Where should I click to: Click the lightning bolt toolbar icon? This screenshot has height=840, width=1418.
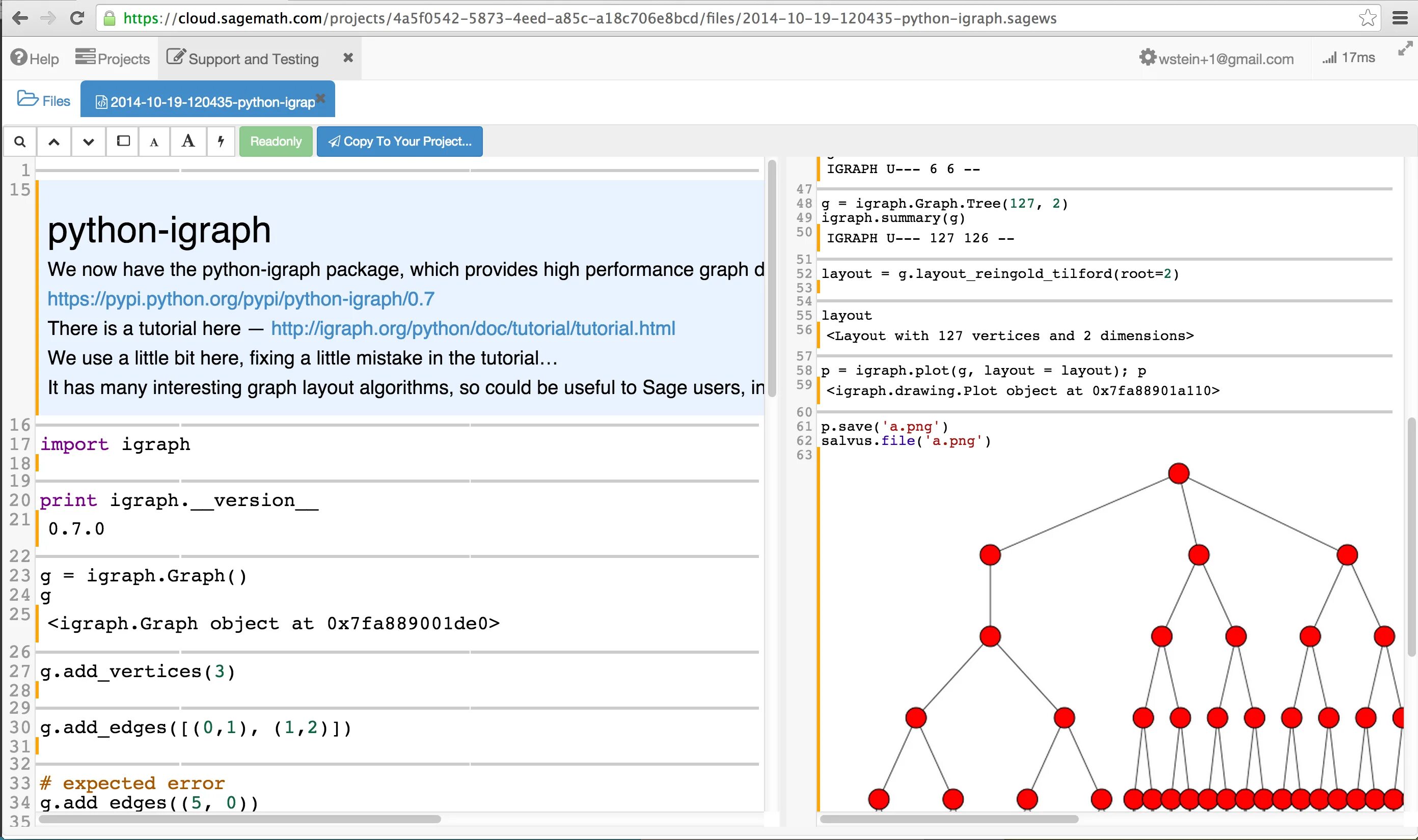(x=221, y=141)
